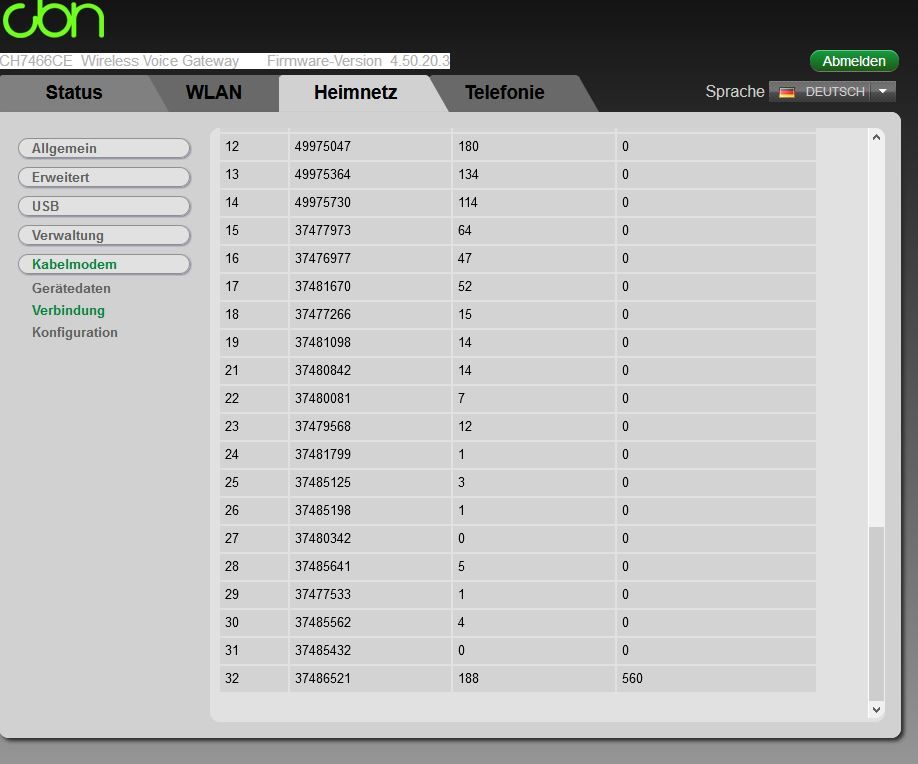Click the German flag icon beside DEUTSCH
918x764 pixels.
[786, 91]
